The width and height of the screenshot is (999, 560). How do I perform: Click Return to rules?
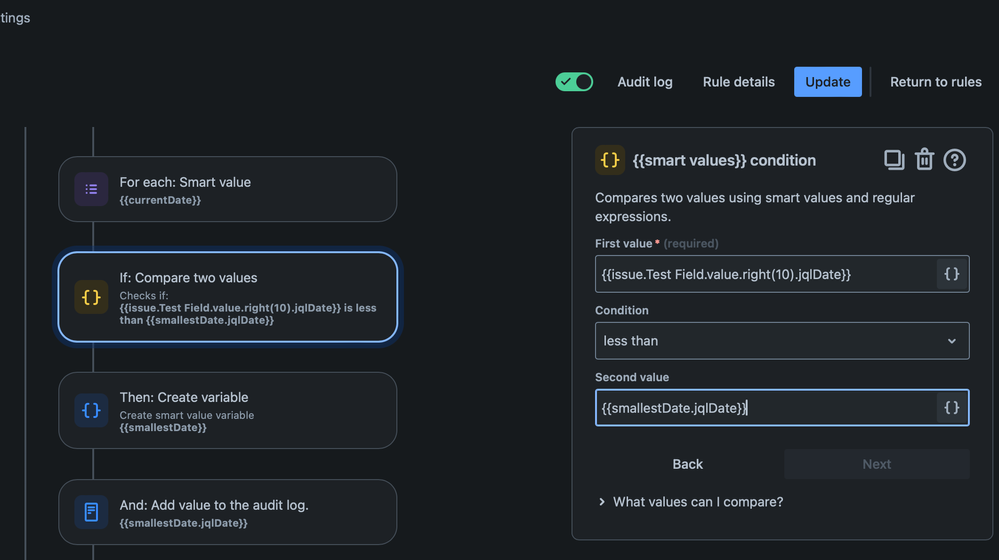click(935, 82)
